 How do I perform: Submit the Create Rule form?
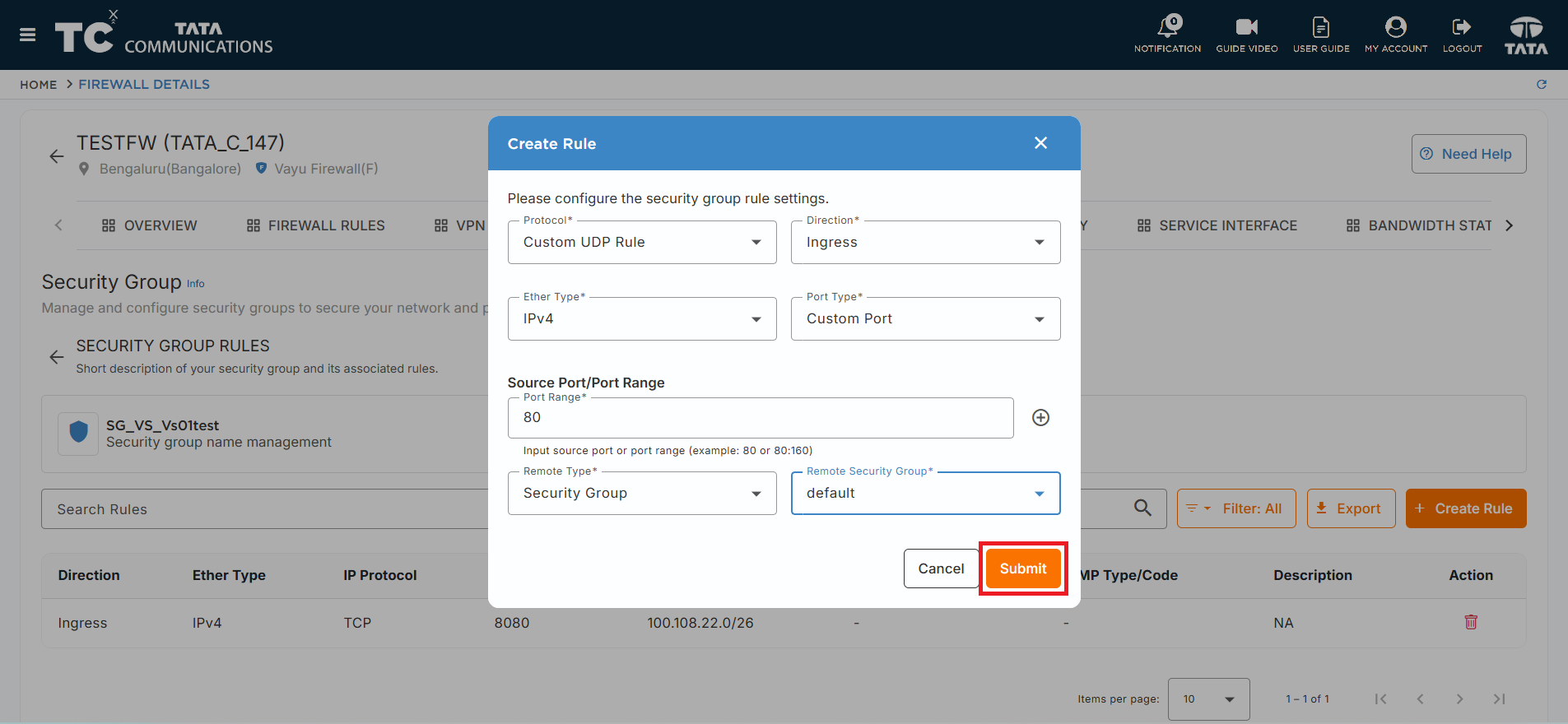[1023, 569]
